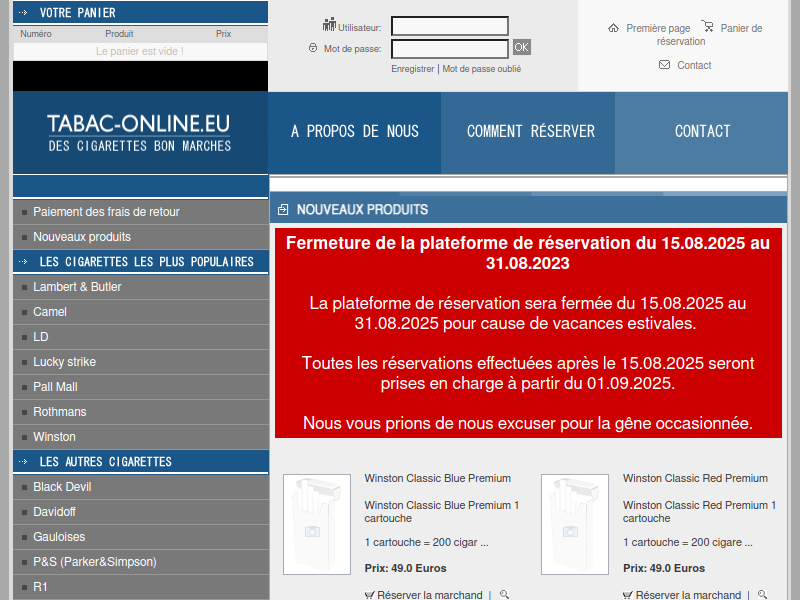
Task: Click 'Prix: 49.0 Euros' of Winston Red
Action: pyautogui.click(x=664, y=568)
